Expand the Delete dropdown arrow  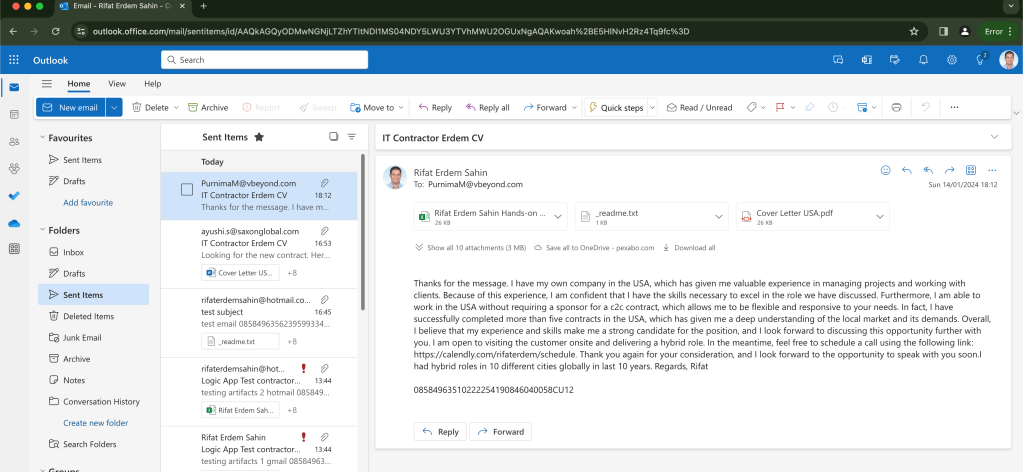coord(176,108)
